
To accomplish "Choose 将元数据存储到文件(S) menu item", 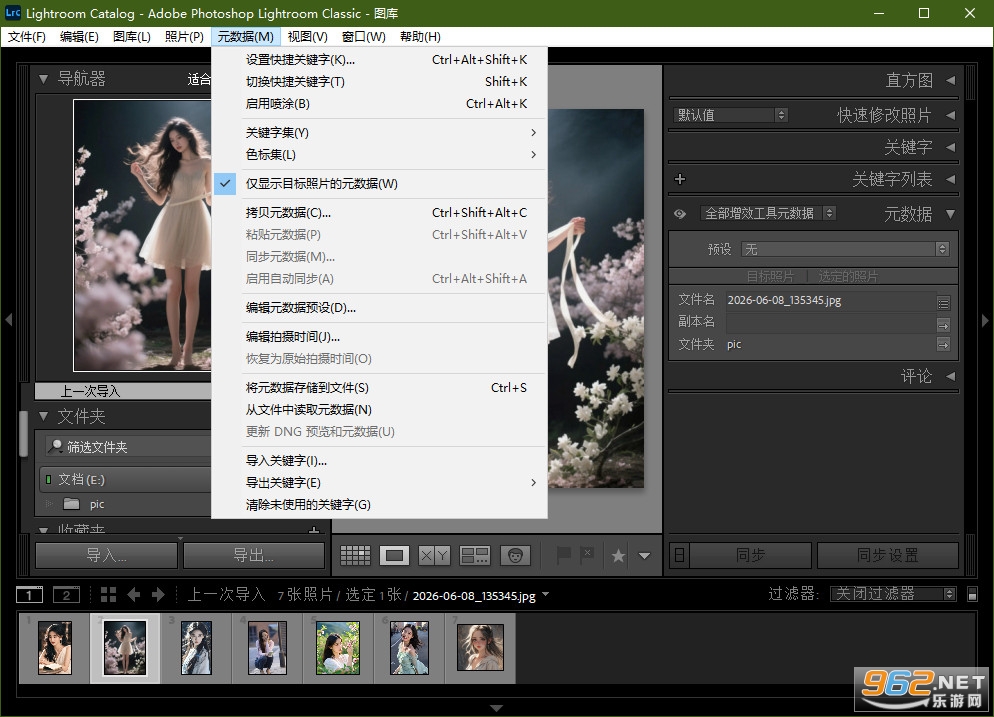I will tap(379, 387).
